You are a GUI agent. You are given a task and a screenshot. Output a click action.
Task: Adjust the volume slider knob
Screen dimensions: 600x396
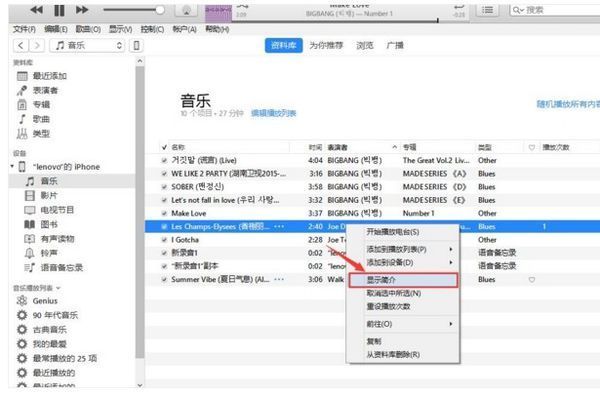160,10
